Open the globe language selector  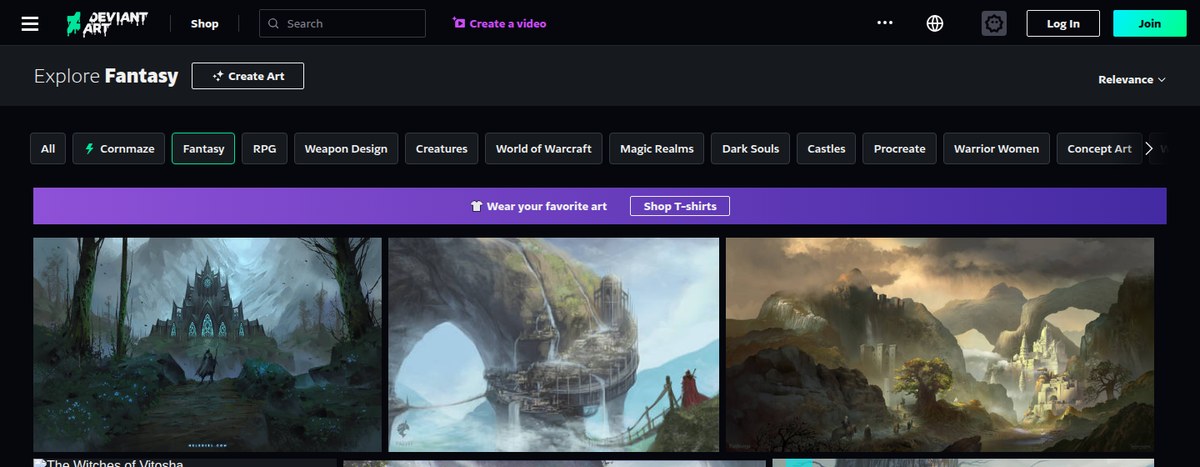click(935, 23)
